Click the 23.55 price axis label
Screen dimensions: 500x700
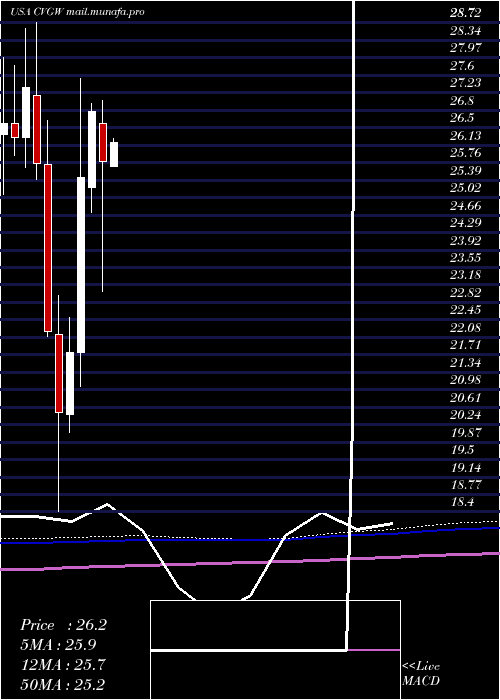466,258
